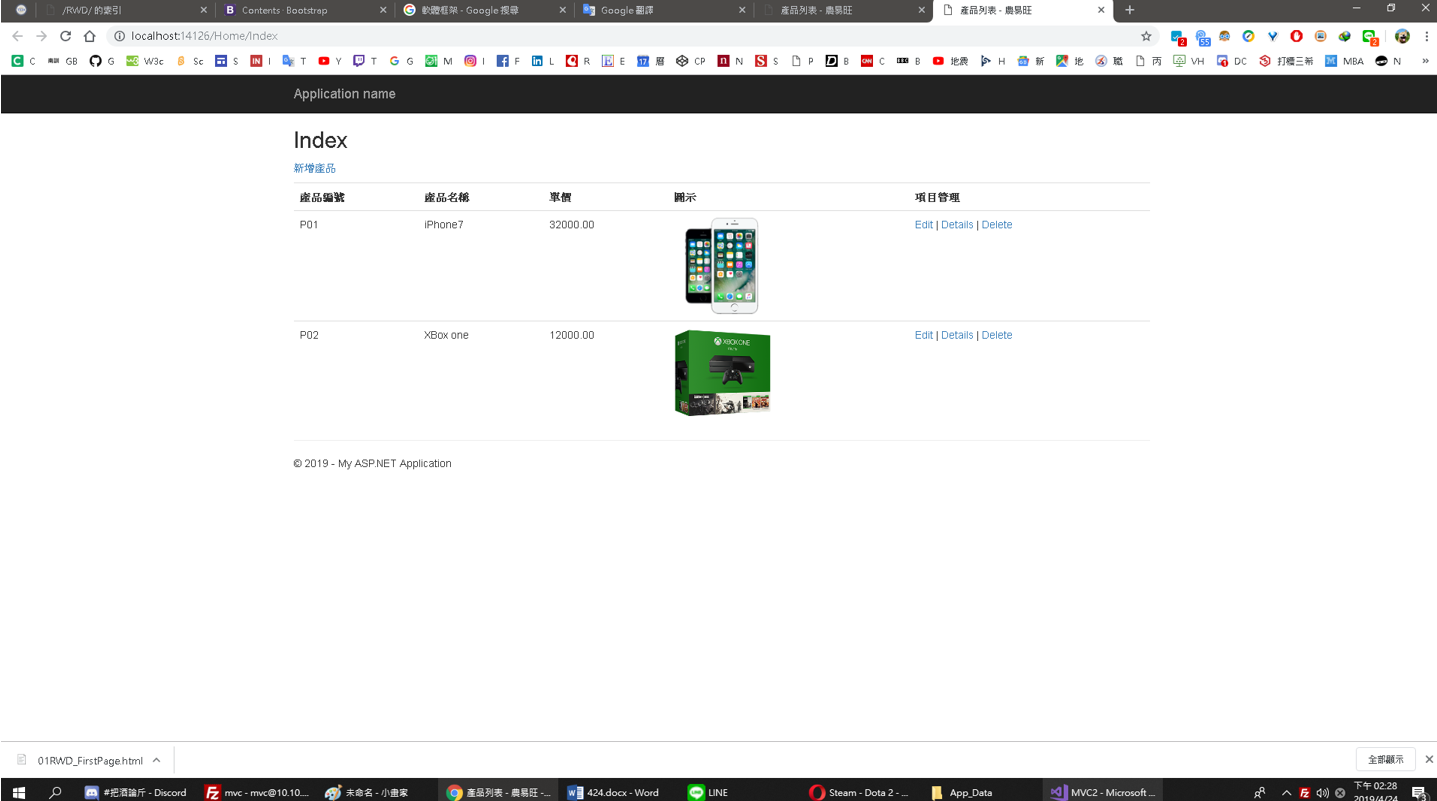Click the XBox one product image
This screenshot has height=801, width=1437.
pos(722,372)
